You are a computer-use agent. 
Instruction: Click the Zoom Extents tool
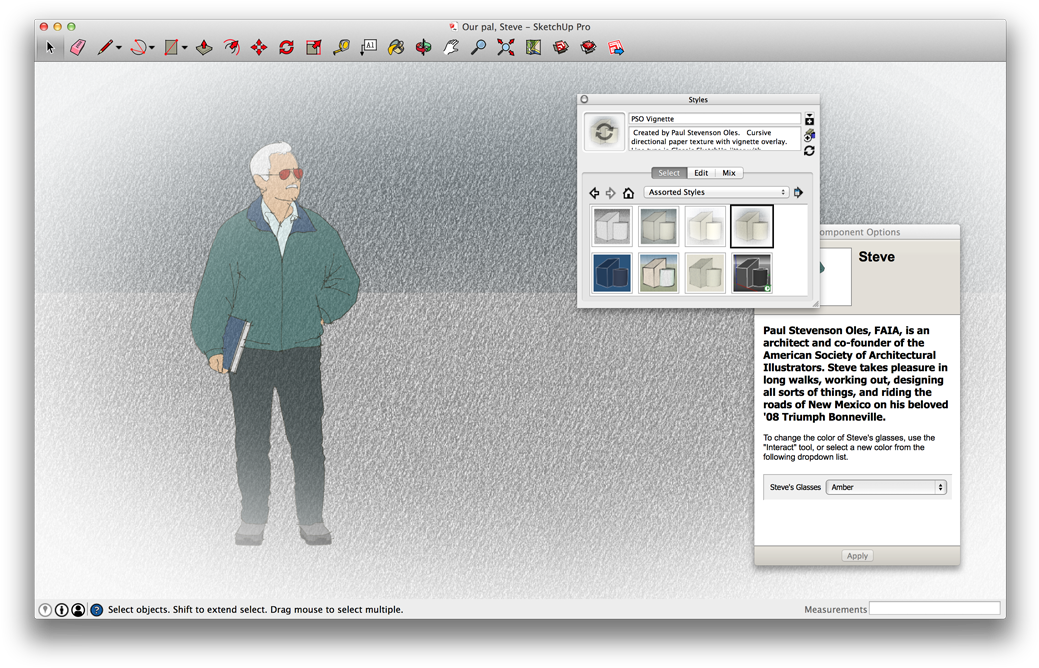pos(506,48)
